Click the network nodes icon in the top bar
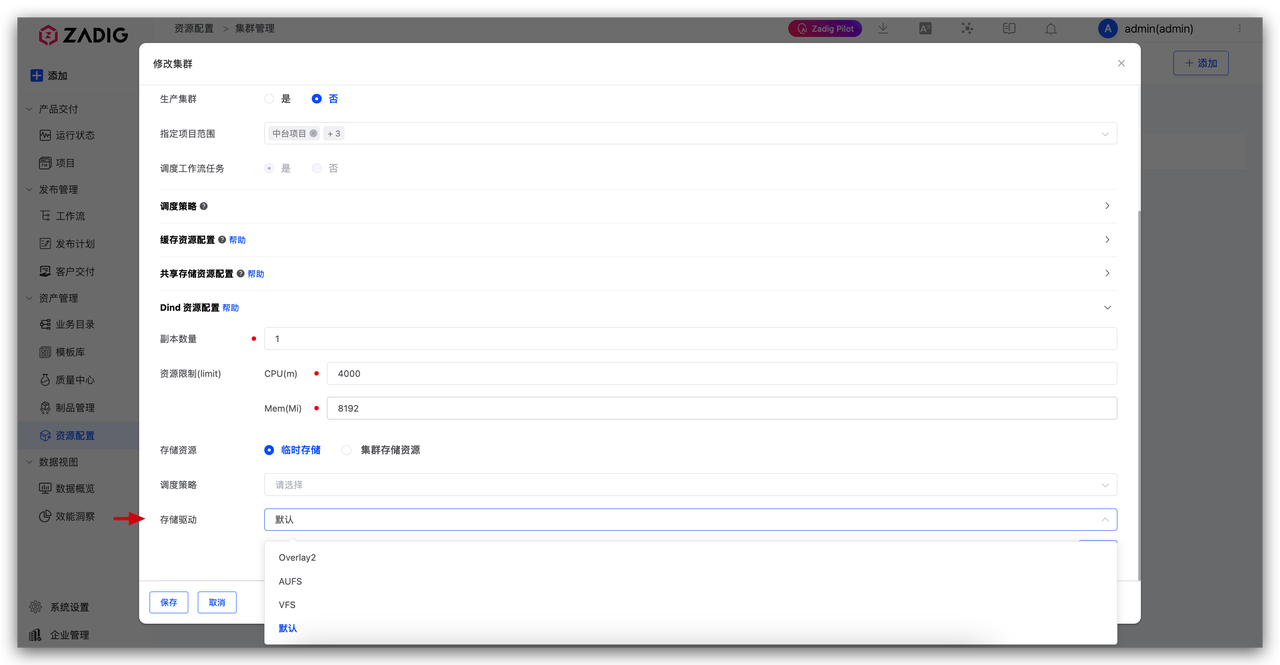Screen dimensions: 1280x665 [x=967, y=29]
